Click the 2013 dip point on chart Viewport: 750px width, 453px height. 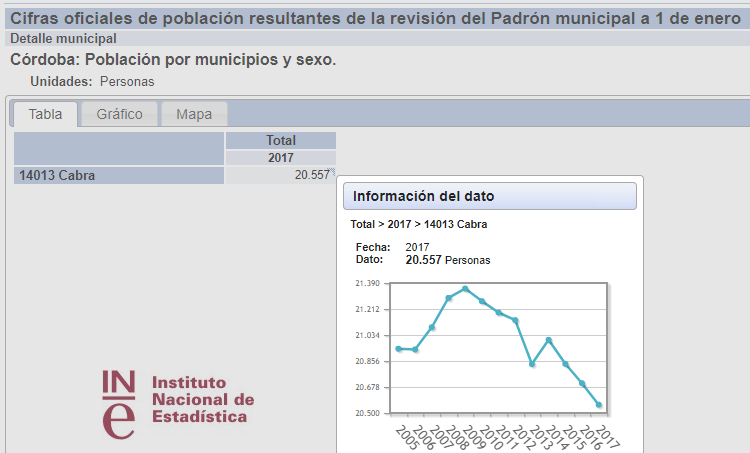pos(532,364)
